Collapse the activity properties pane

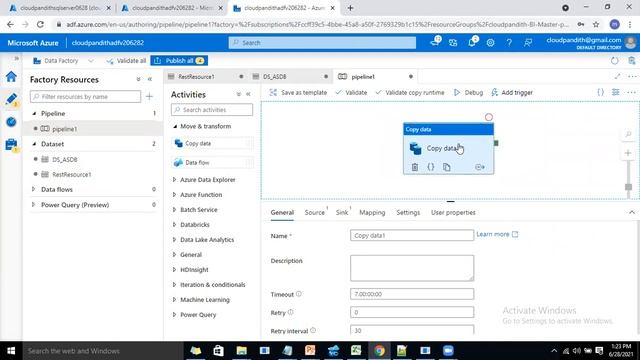(x=631, y=213)
